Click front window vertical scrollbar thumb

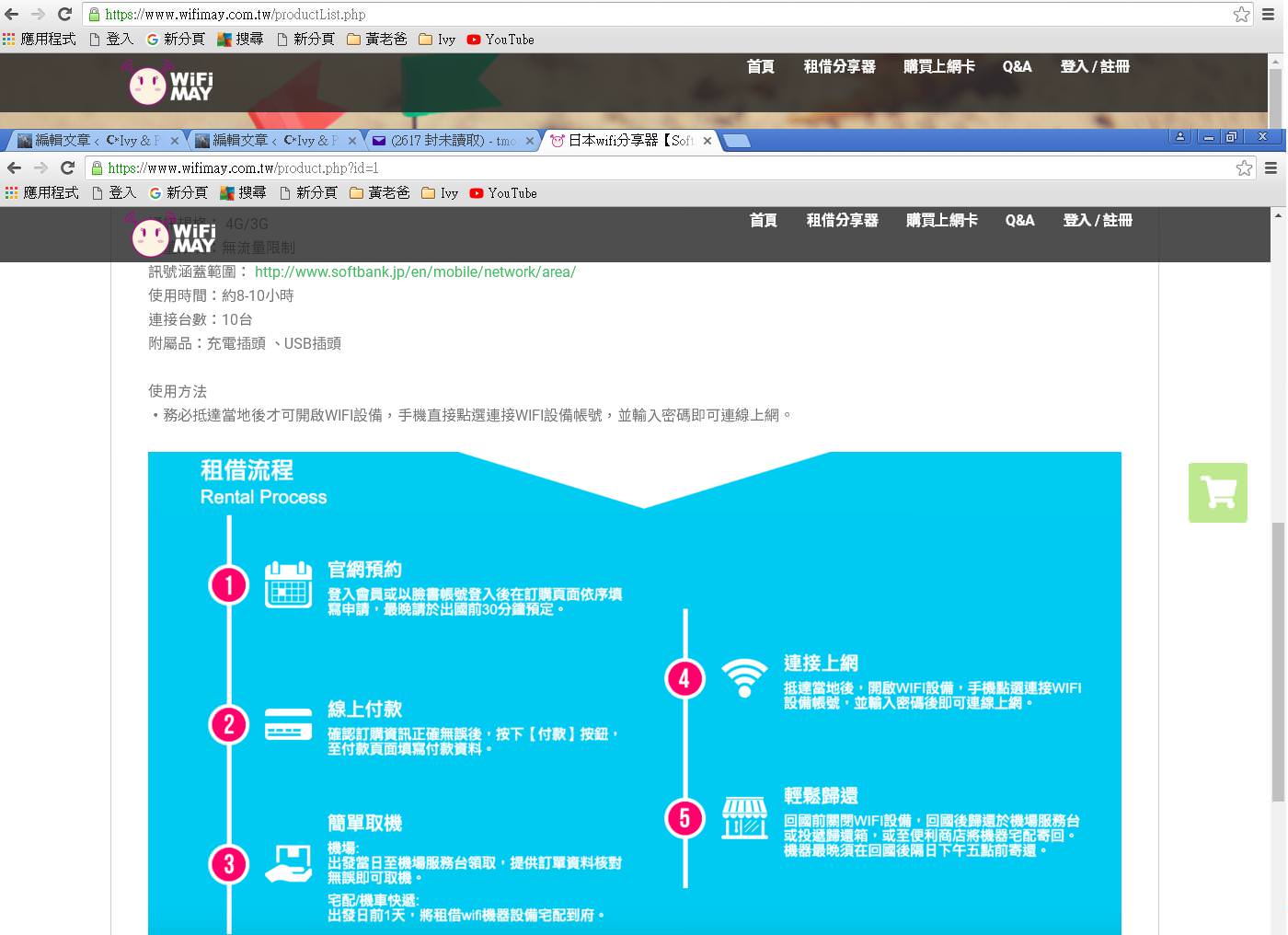pyautogui.click(x=1278, y=662)
